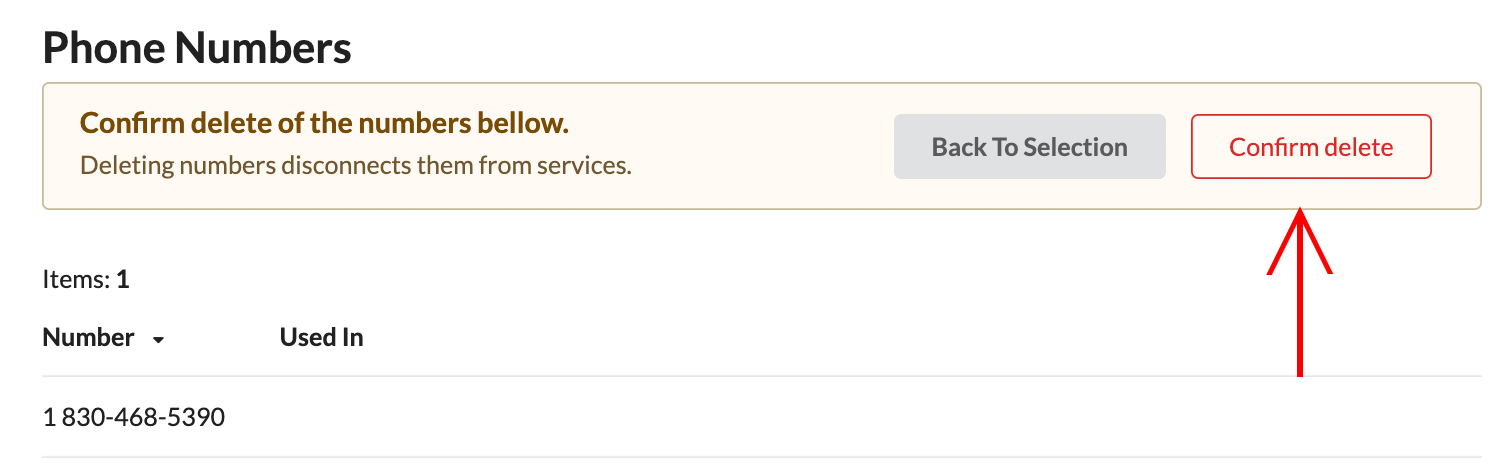Click the bold confirm delete warning title
Viewport: 1504px width, 469px height.
(324, 123)
